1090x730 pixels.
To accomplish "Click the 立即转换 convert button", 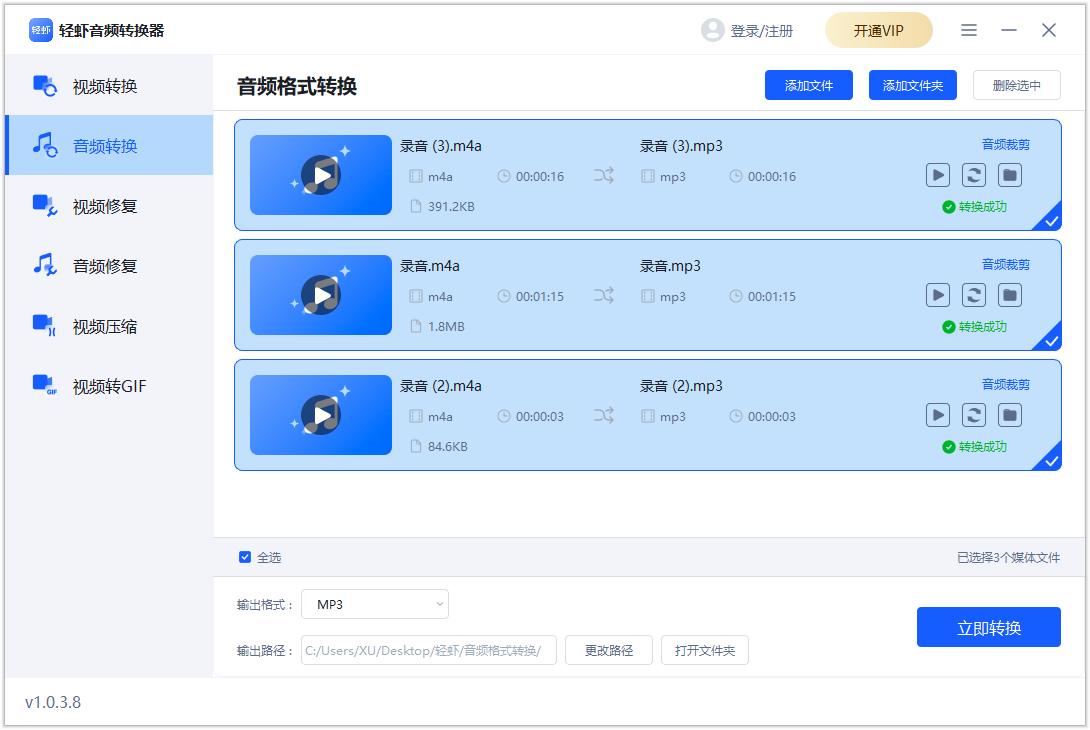I will pos(988,627).
